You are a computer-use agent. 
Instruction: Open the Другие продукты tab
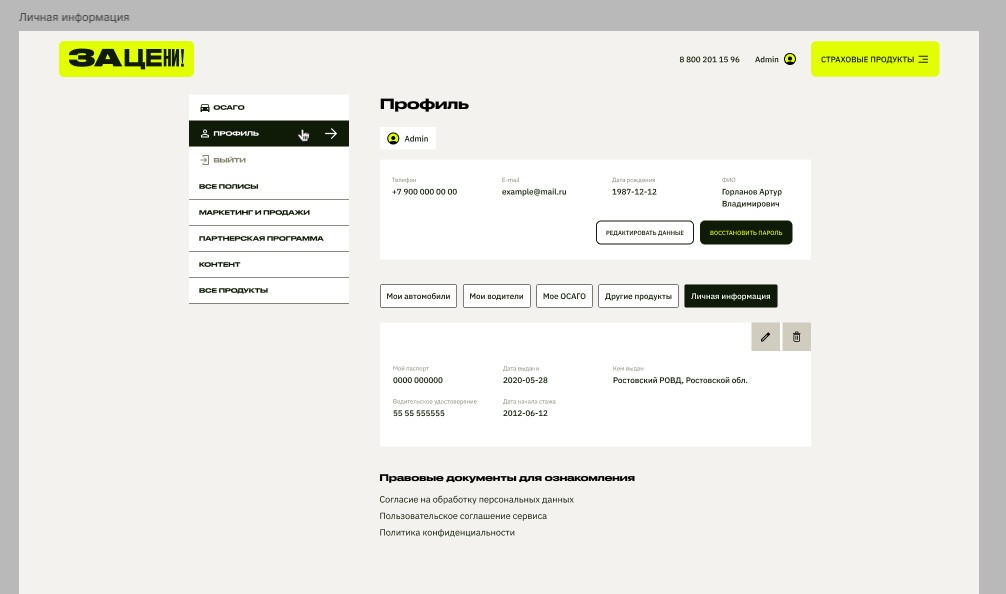(x=638, y=296)
